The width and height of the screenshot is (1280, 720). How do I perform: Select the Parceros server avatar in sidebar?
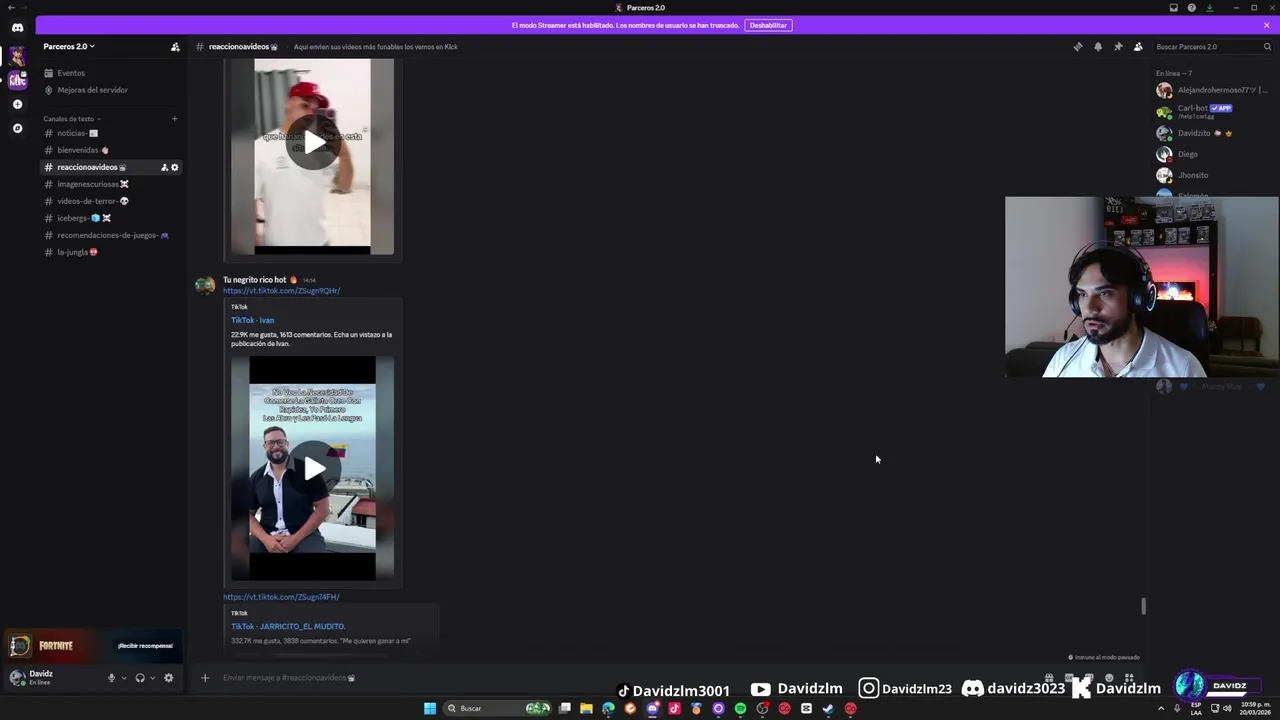pos(17,56)
